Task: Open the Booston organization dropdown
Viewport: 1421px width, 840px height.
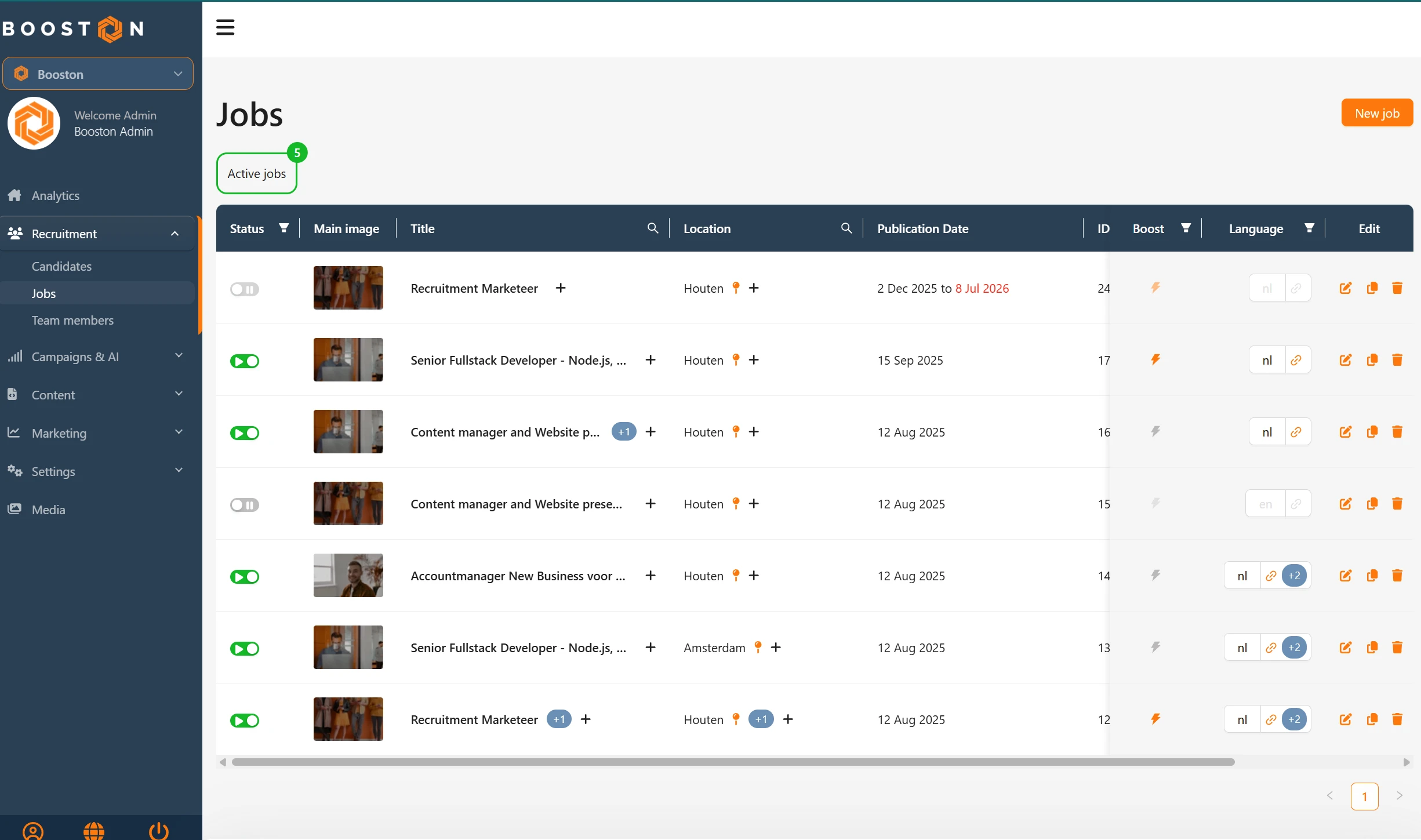Action: coord(97,74)
